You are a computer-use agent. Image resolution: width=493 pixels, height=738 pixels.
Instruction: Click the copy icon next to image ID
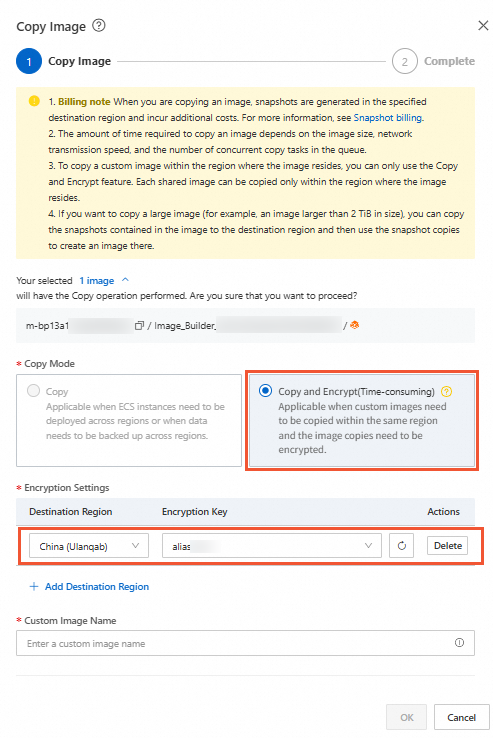(x=139, y=325)
